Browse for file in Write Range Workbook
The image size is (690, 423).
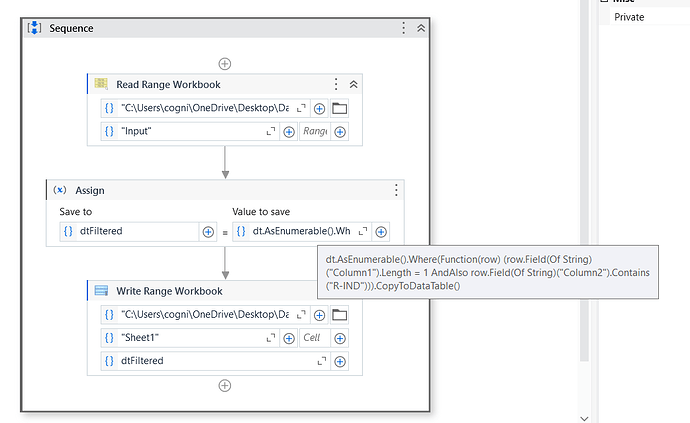(339, 315)
